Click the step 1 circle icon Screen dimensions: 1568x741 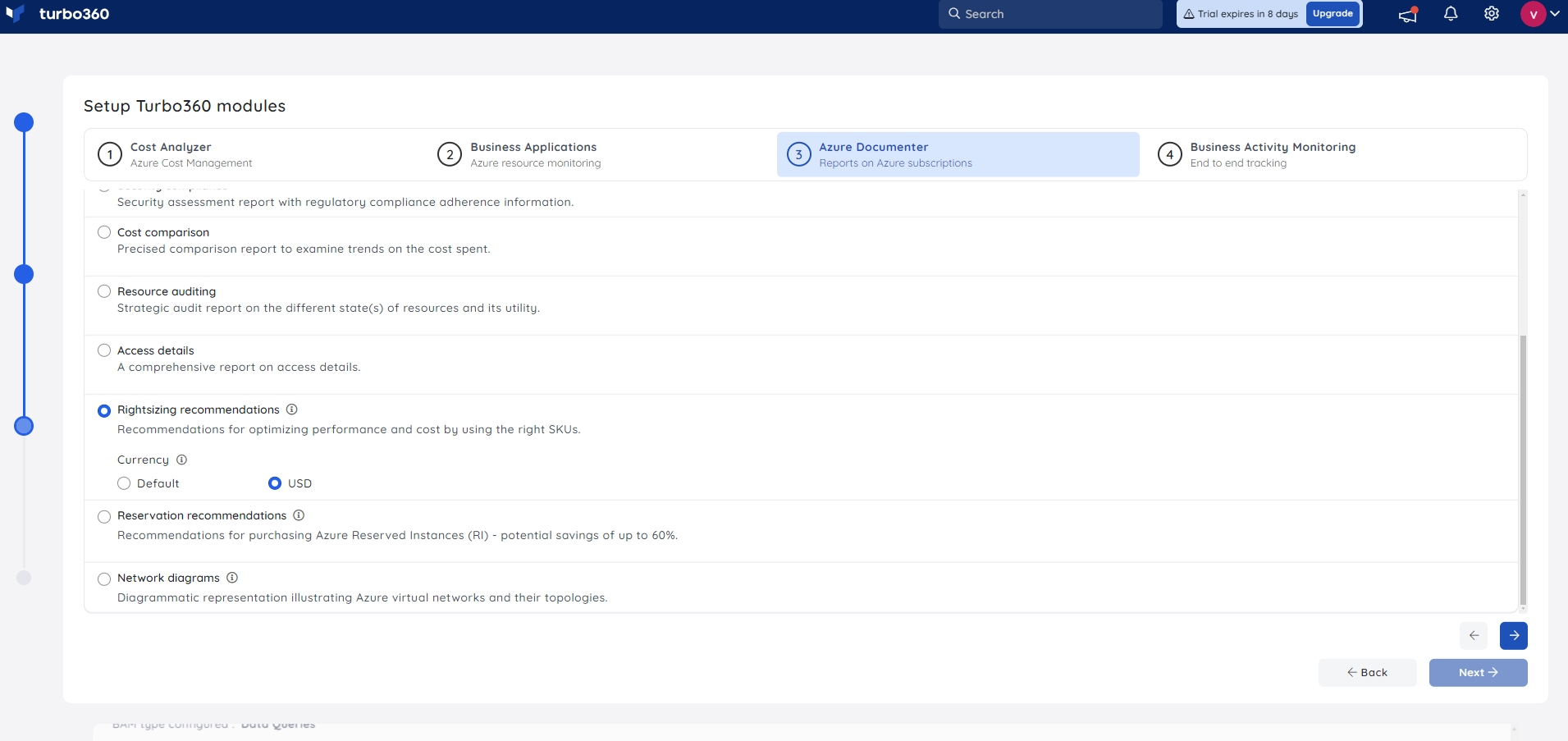pos(110,154)
